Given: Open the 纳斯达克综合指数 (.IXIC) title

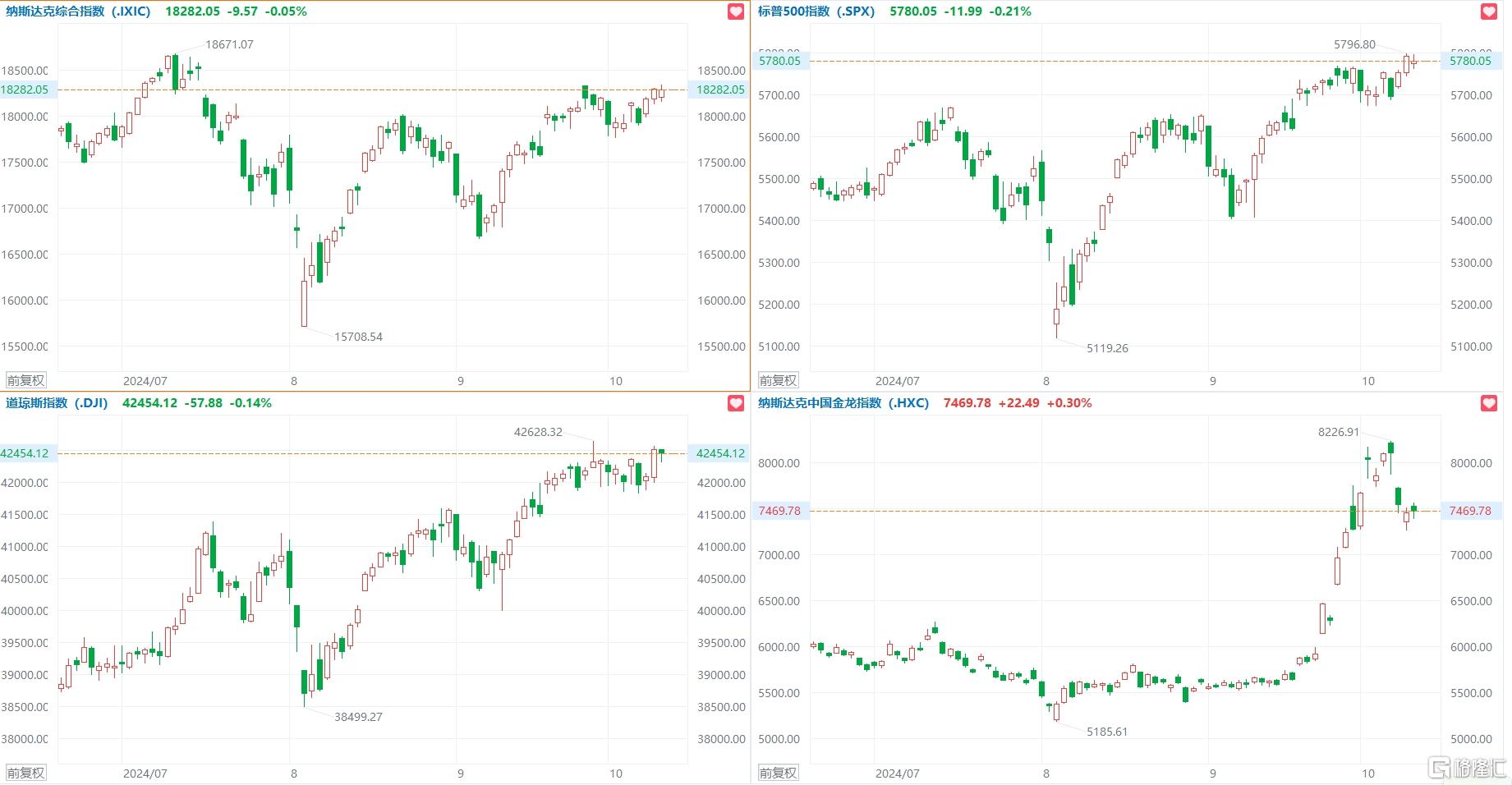Looking at the screenshot, I should click(x=78, y=11).
